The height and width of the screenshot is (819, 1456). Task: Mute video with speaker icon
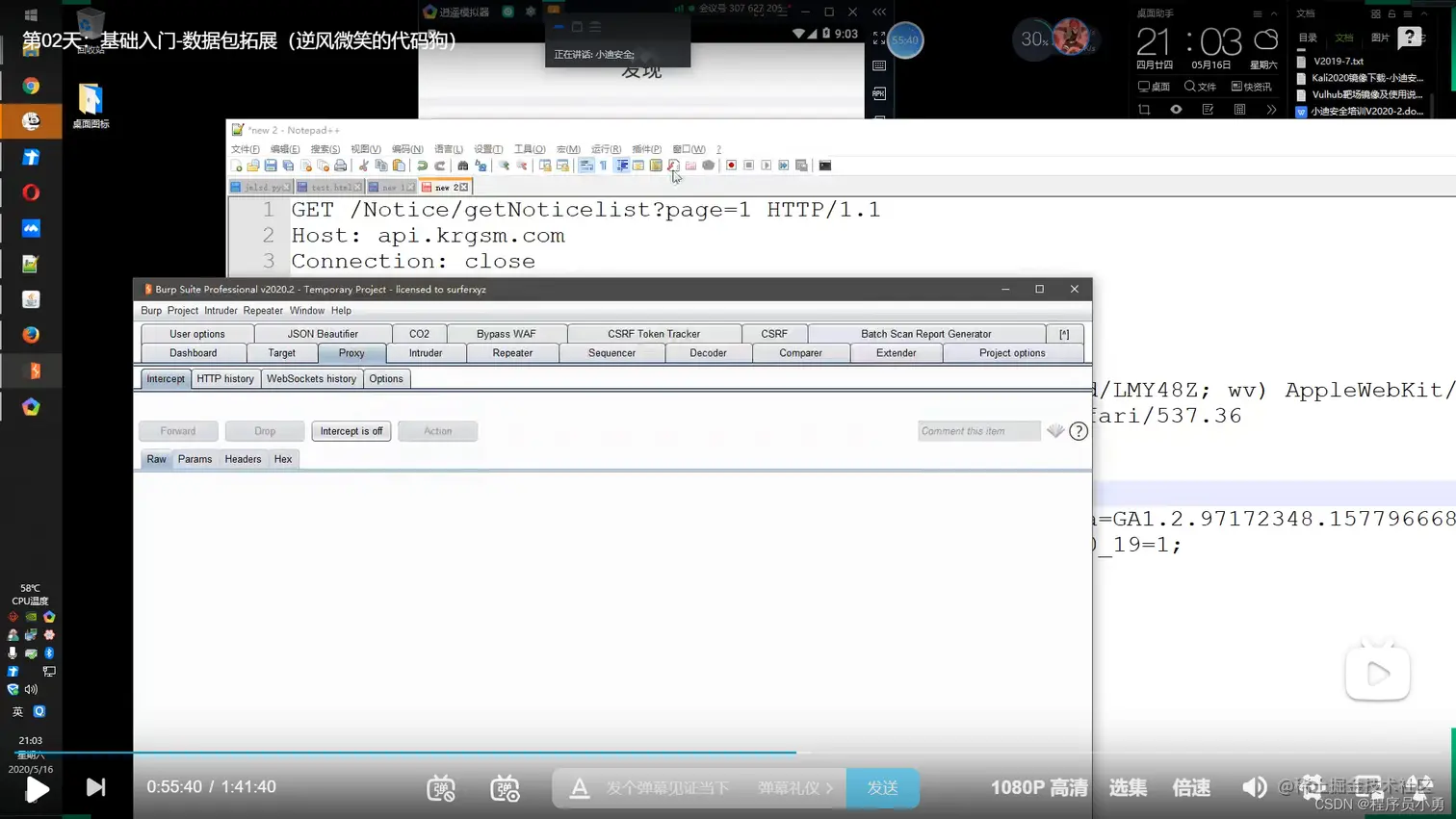(1255, 787)
